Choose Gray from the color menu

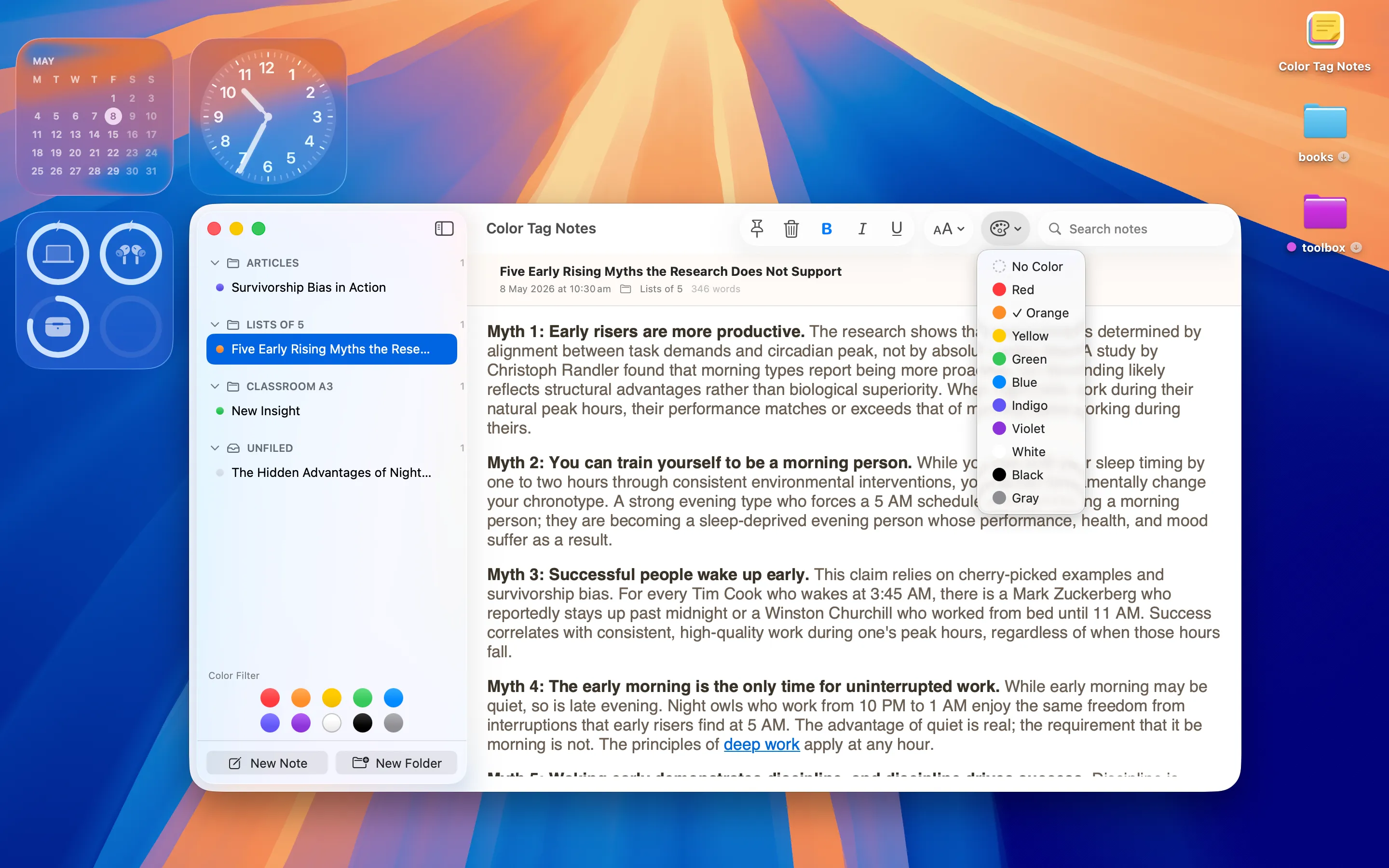tap(1030, 498)
